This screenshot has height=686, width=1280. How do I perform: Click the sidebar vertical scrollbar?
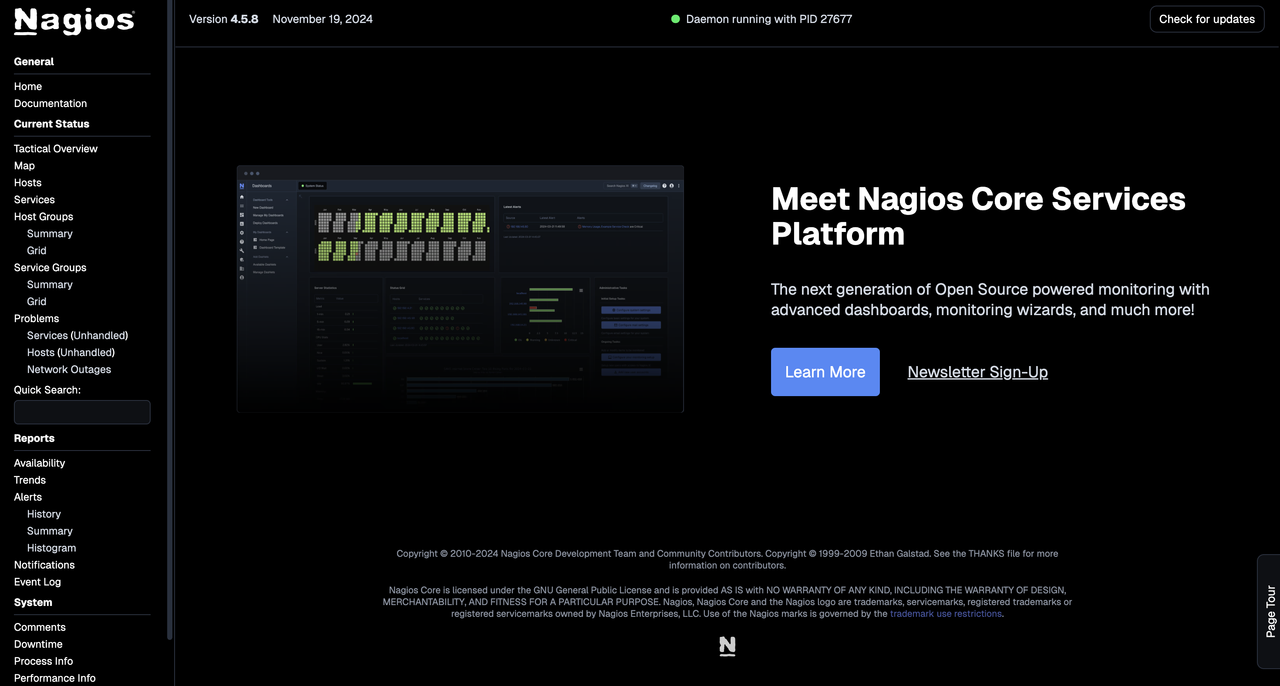(x=170, y=320)
